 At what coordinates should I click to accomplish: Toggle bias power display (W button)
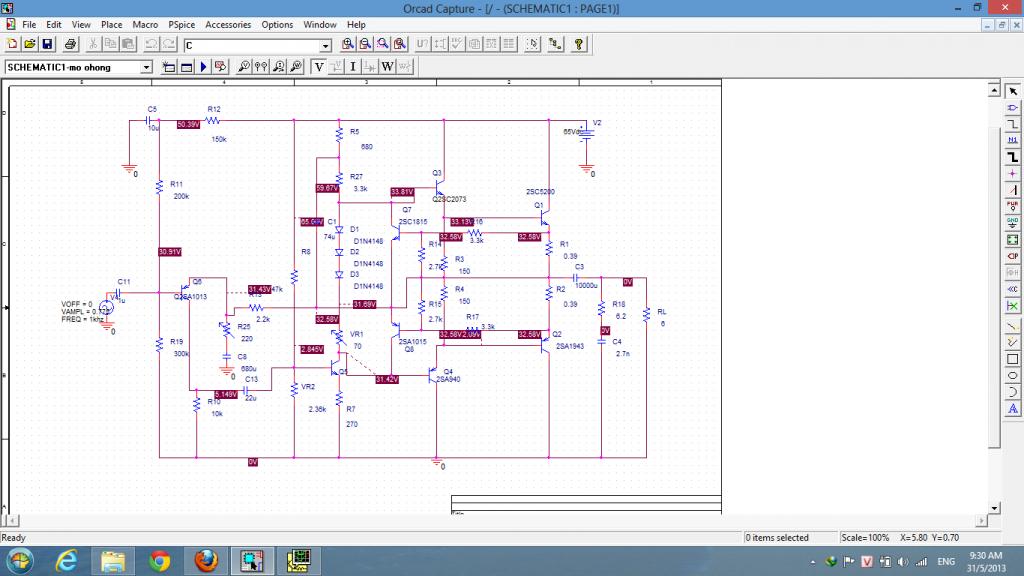(x=387, y=67)
